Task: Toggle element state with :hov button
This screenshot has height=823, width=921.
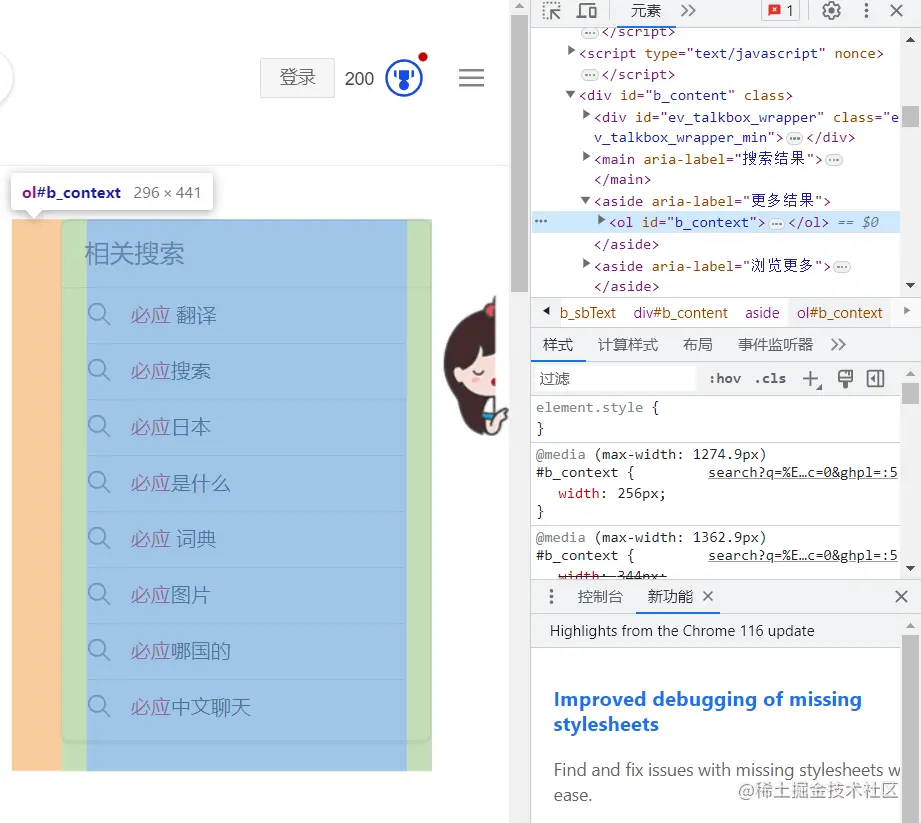Action: (724, 378)
